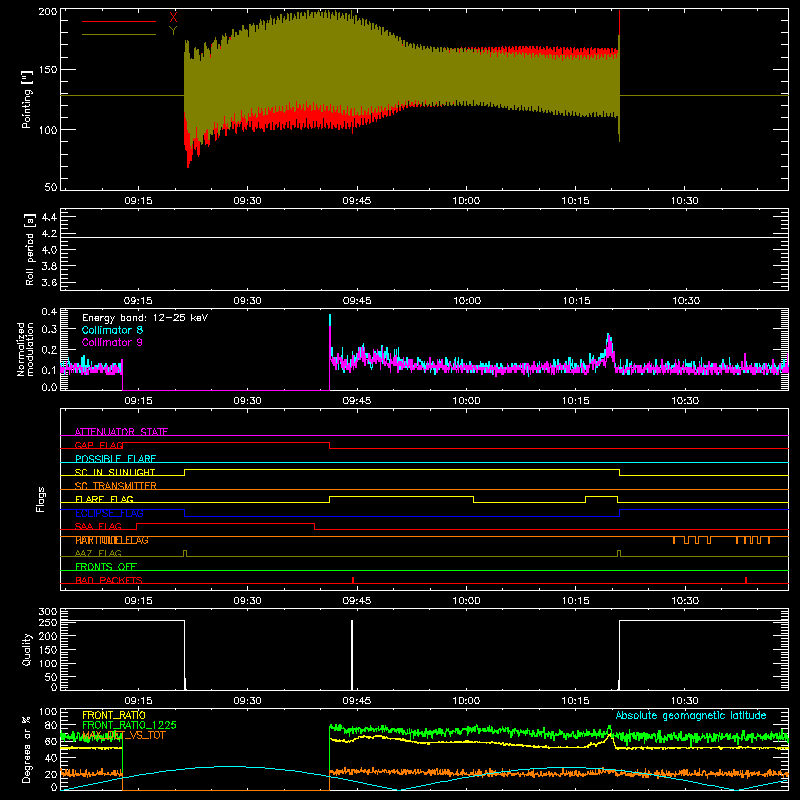
Task: Click the FLARE_FLAG raised segment after 09:41
Action: [402, 496]
